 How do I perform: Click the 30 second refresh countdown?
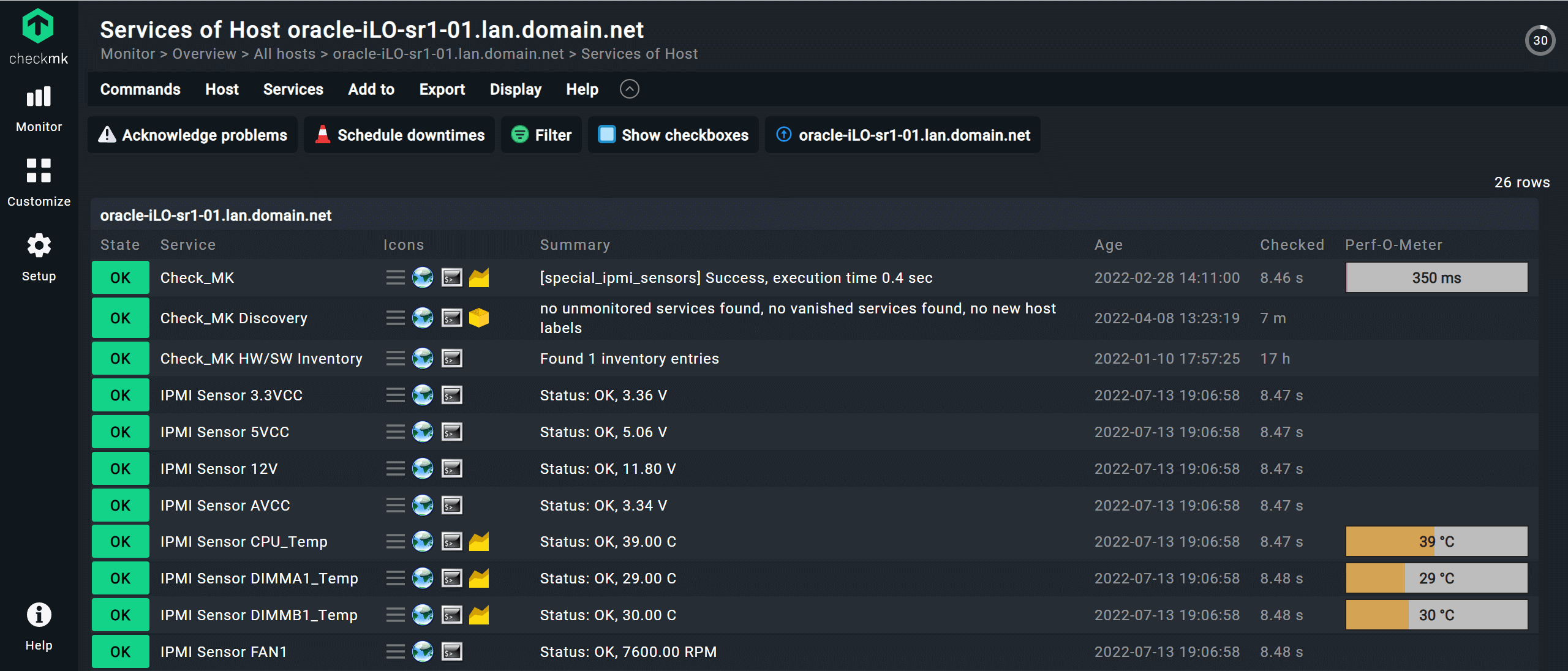(1540, 41)
